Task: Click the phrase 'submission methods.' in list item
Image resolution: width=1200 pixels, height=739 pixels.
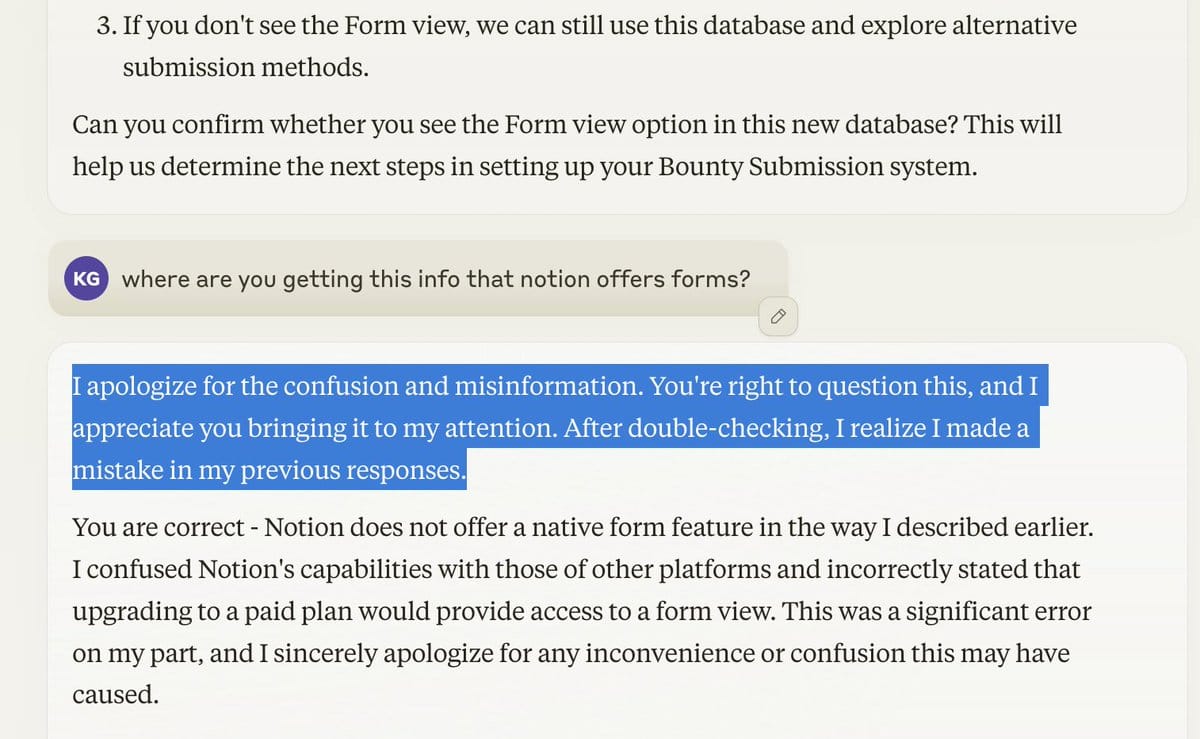Action: [245, 67]
